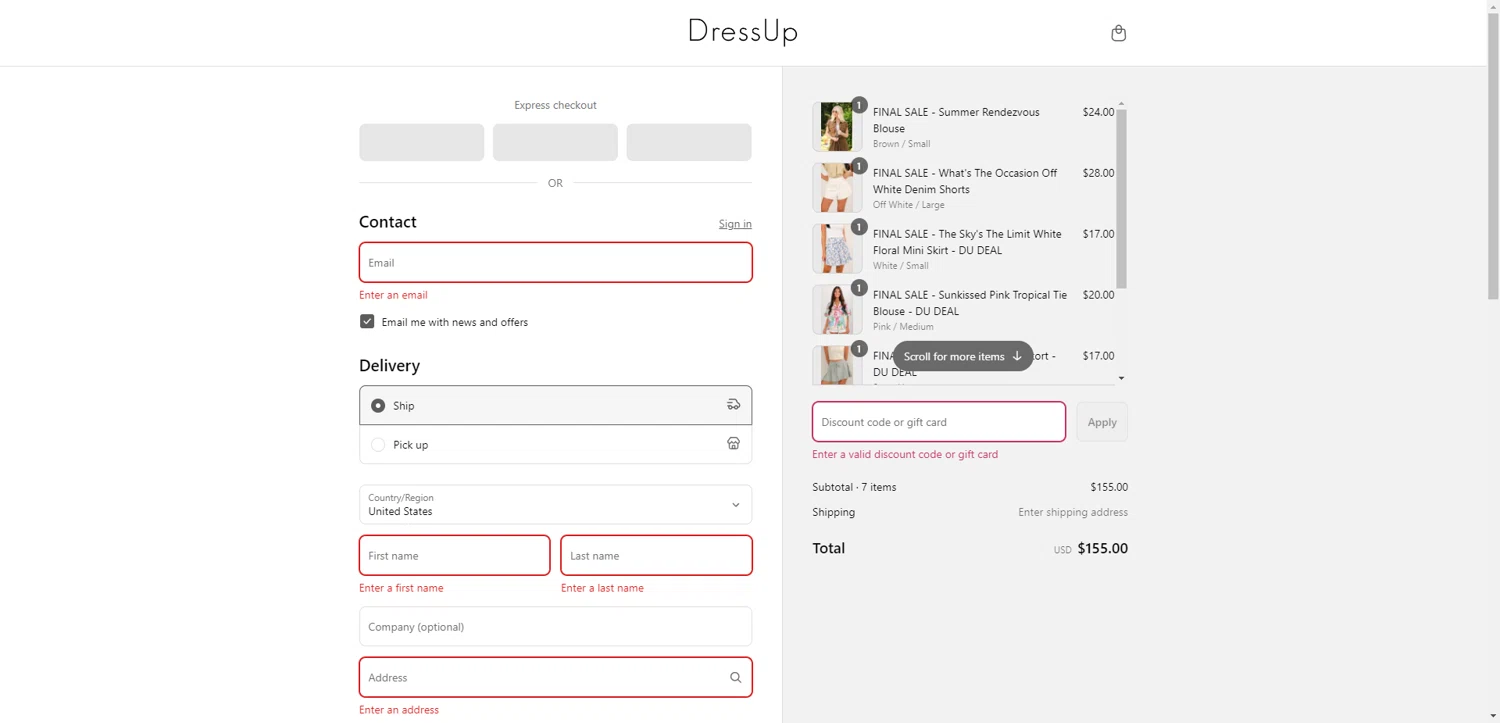Click the Scroll for more items button

tap(963, 356)
